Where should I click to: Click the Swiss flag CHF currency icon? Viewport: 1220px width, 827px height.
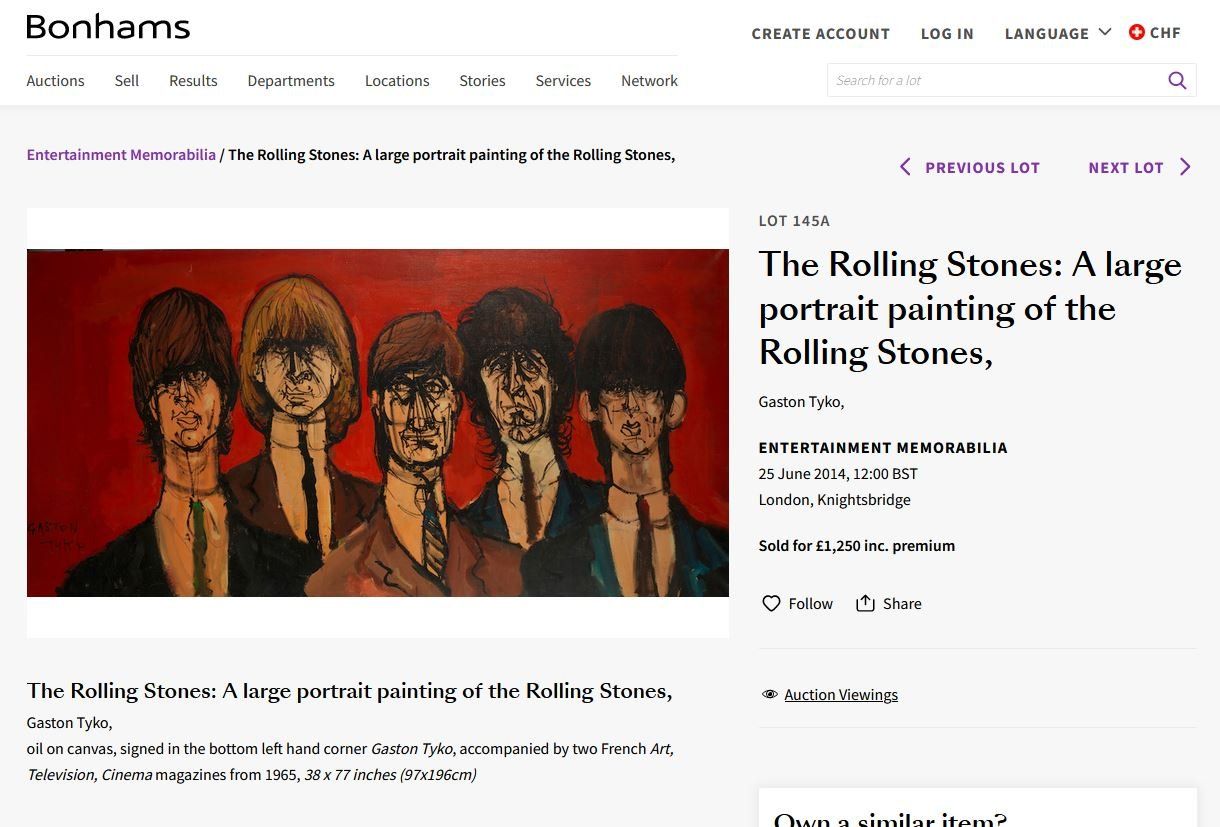pyautogui.click(x=1136, y=32)
